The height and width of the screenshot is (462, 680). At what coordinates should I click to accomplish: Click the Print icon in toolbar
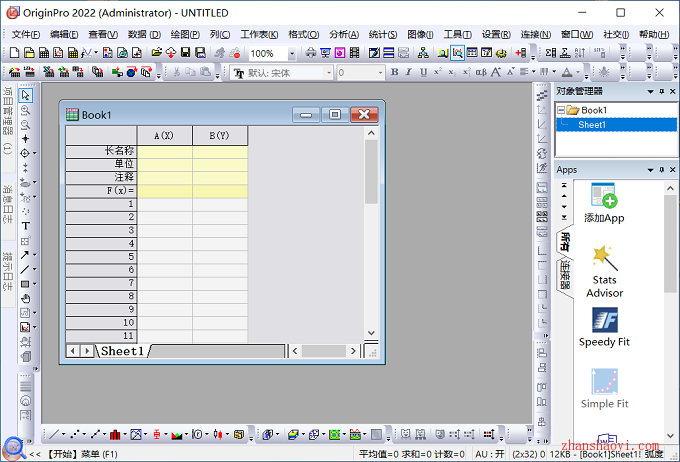tap(311, 53)
